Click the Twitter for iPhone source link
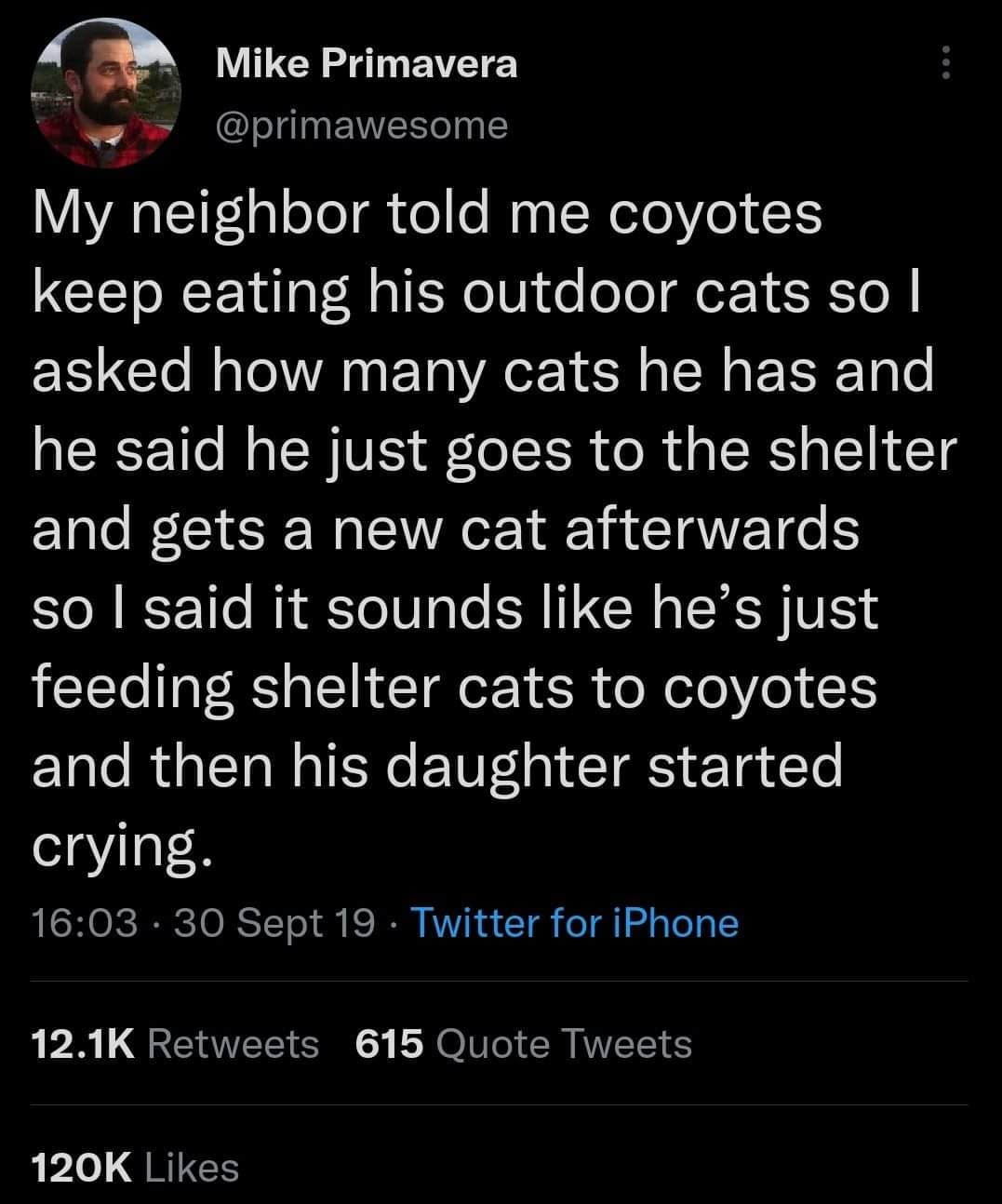 (x=574, y=923)
